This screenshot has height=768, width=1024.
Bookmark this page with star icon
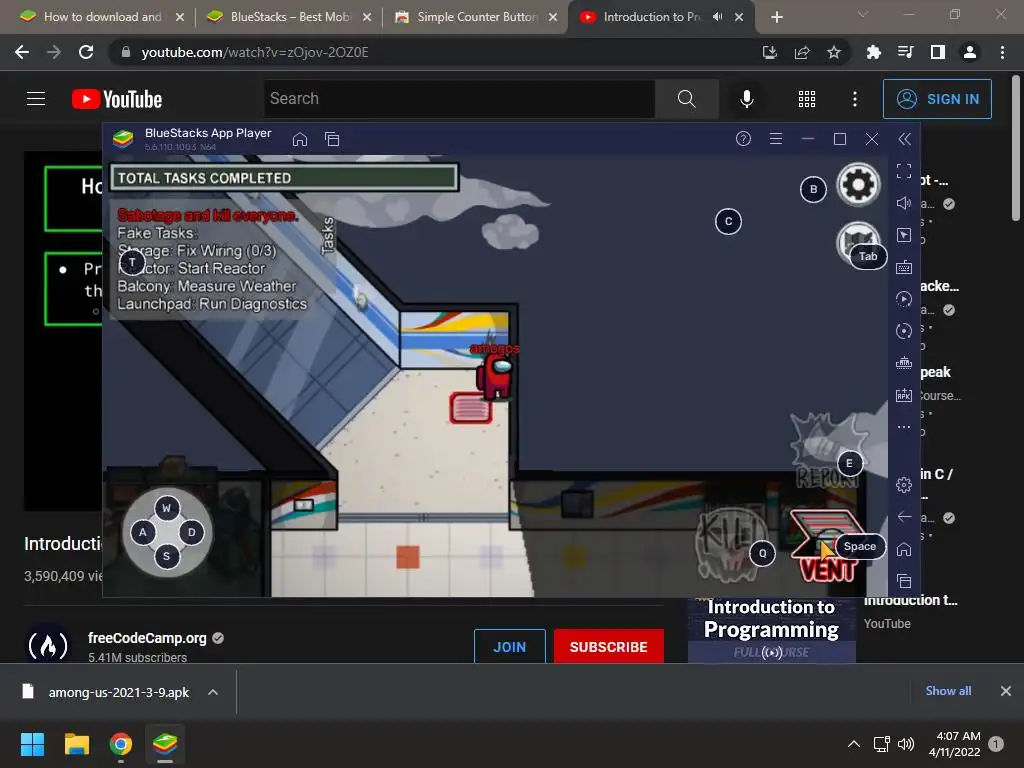coord(834,52)
